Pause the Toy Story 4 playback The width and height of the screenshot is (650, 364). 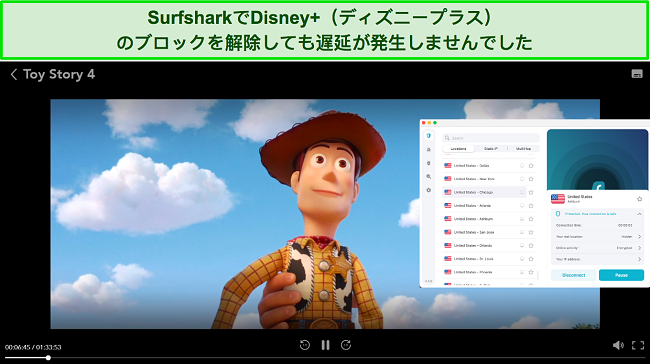325,345
